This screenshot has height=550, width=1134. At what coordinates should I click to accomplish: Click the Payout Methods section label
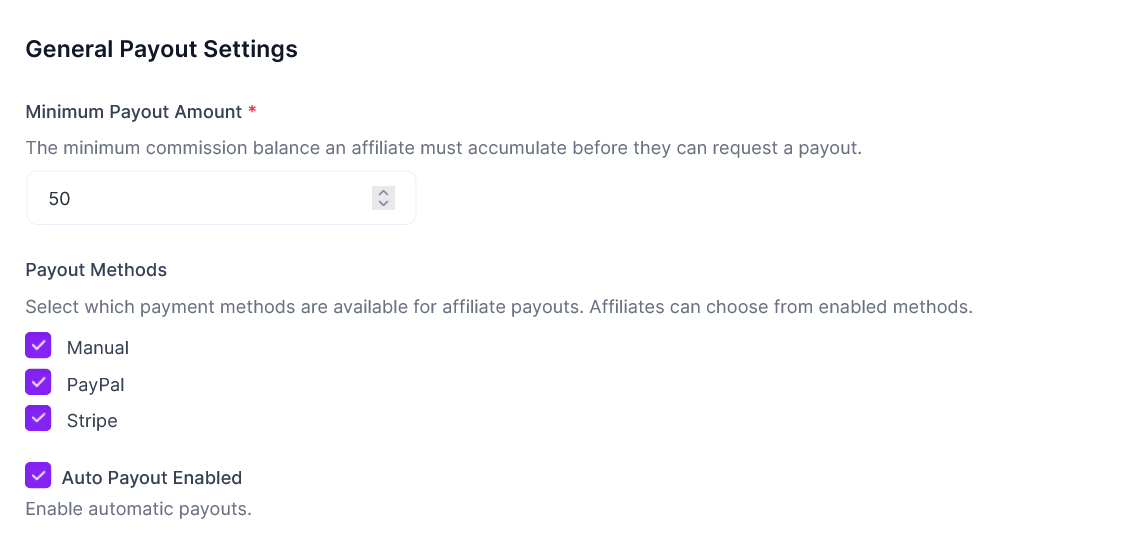point(96,270)
